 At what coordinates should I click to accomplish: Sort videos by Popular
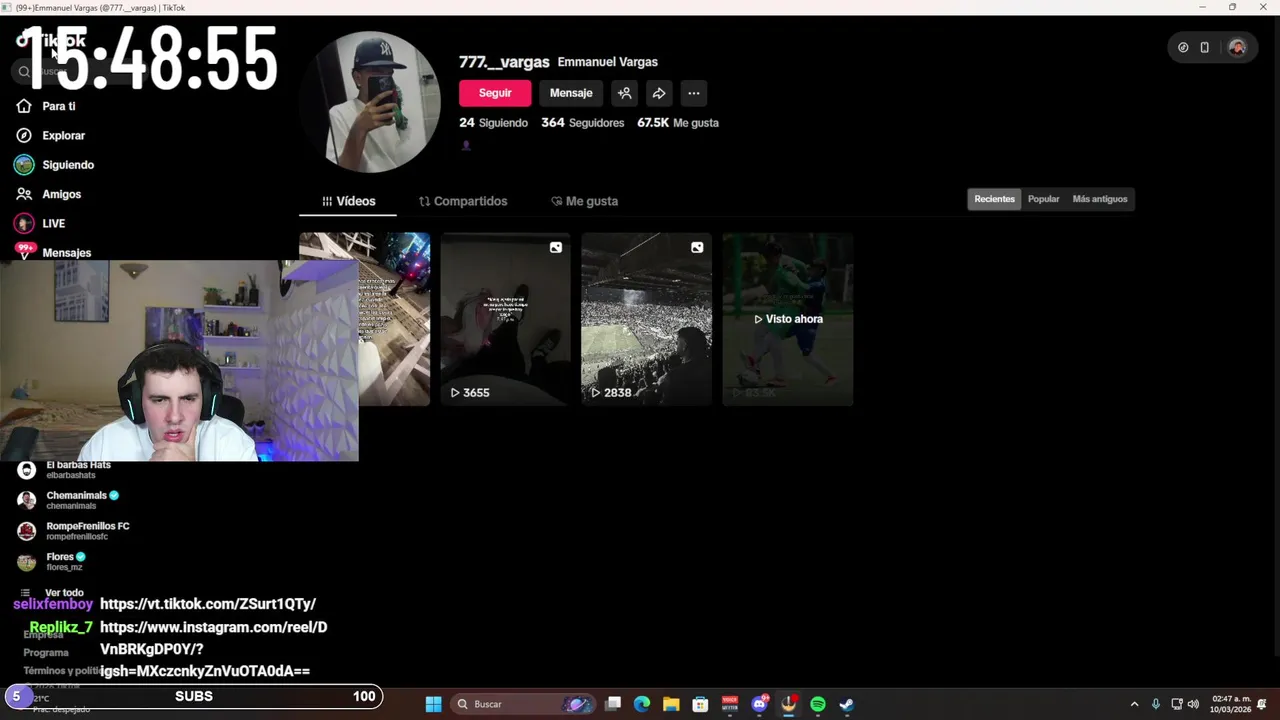(1043, 199)
